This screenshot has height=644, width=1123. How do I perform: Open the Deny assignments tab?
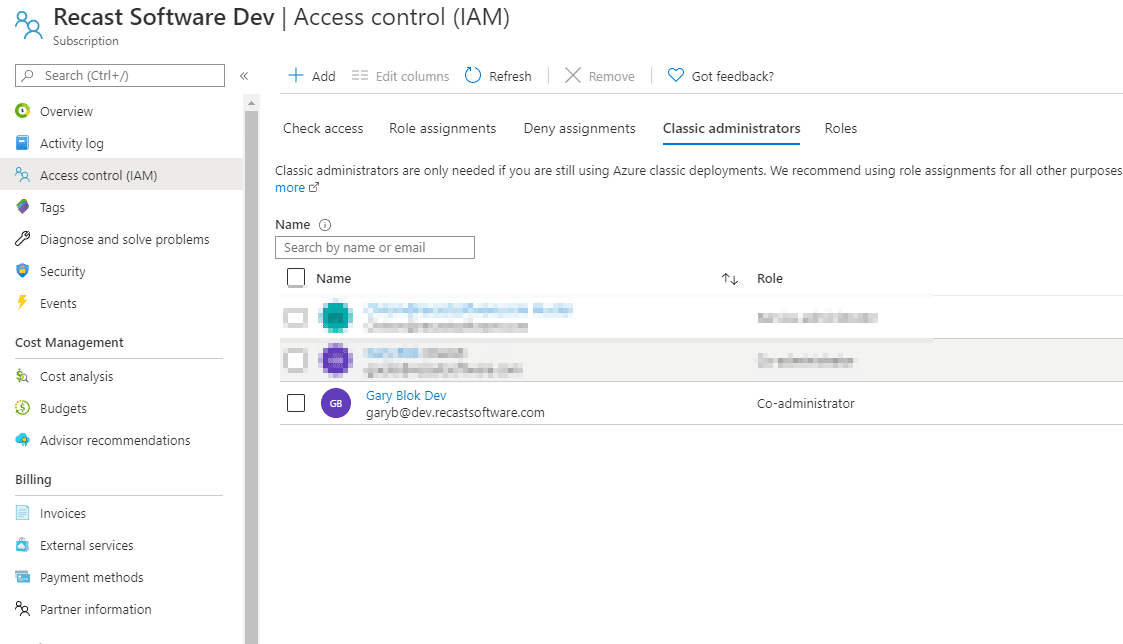click(x=579, y=128)
